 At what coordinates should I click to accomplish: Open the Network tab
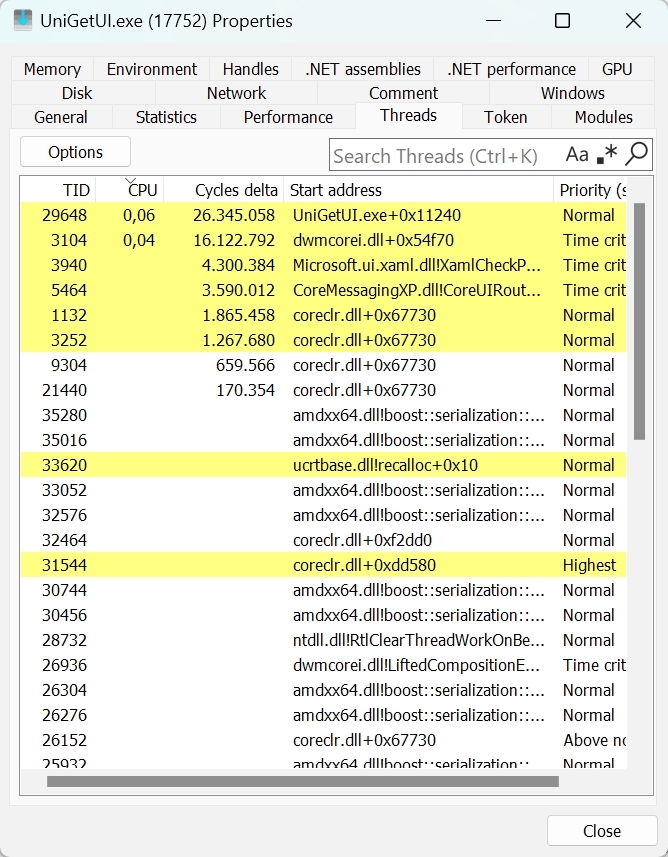[x=236, y=93]
